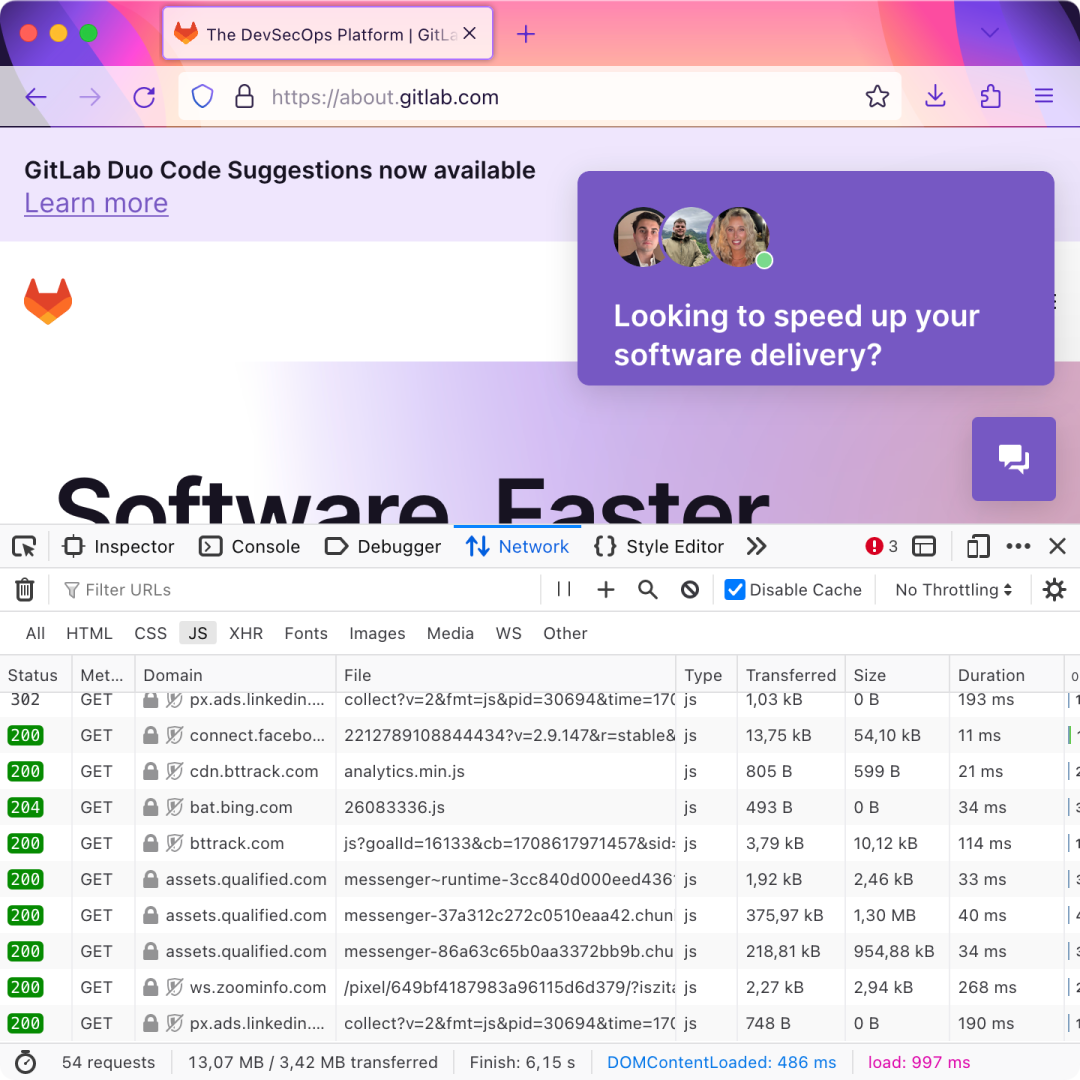Expand hidden DevTools tabs with chevron
1080x1080 pixels.
pos(757,546)
